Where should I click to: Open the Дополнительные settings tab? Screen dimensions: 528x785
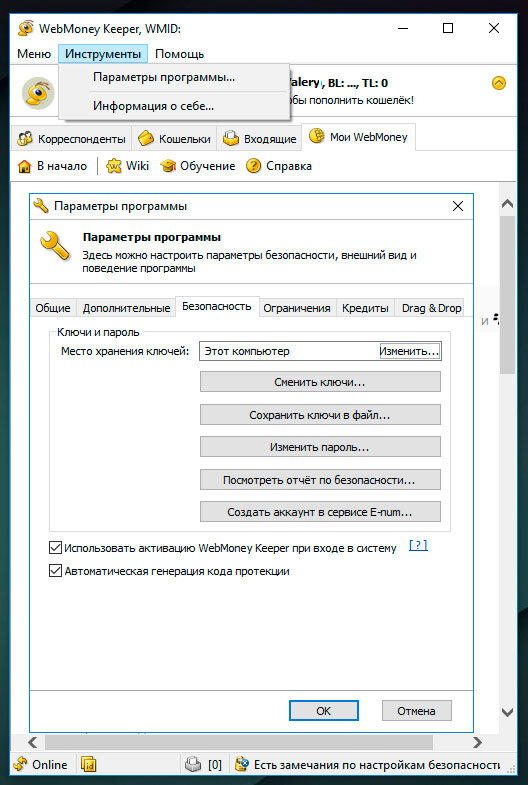tap(126, 308)
